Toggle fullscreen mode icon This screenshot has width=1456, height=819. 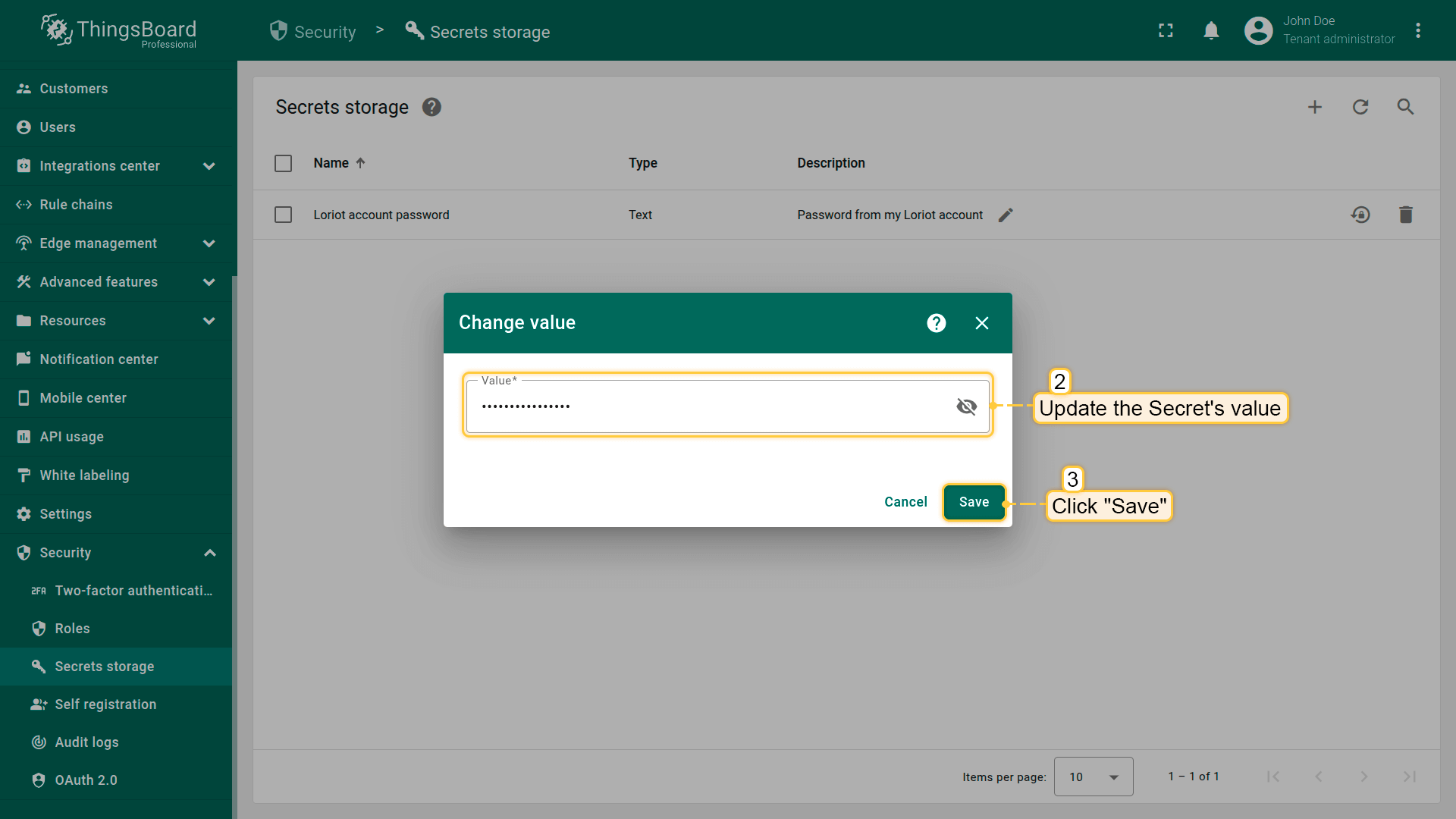(1166, 31)
